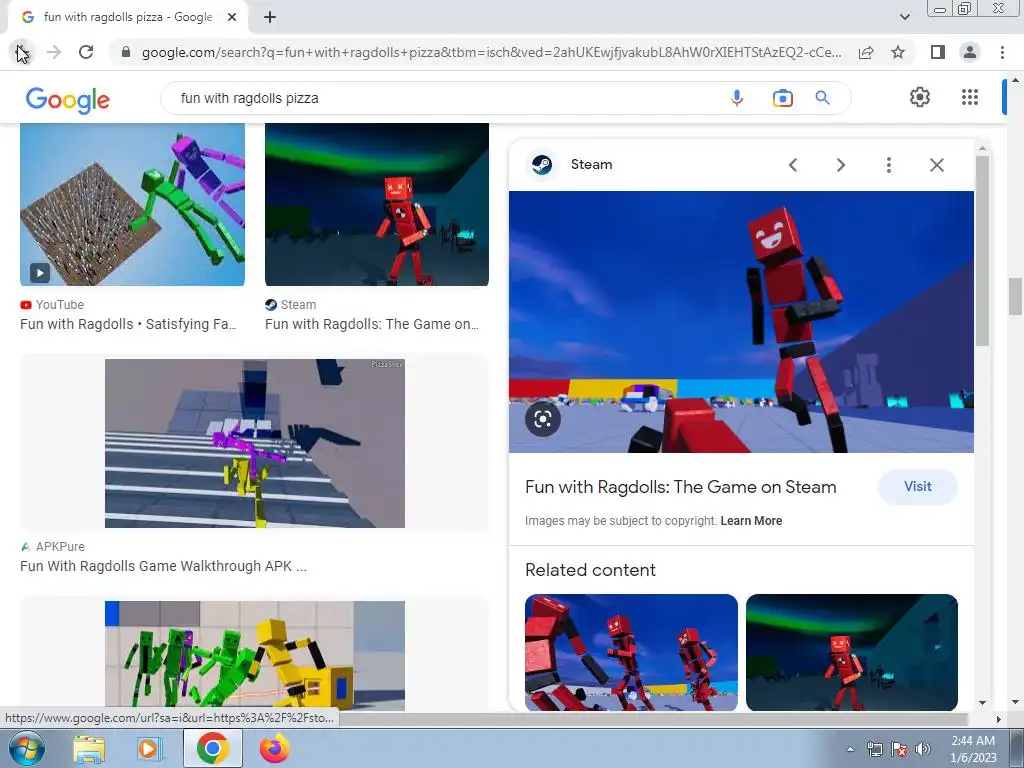
Task: Launch Firefox from the taskbar
Action: pos(274,749)
